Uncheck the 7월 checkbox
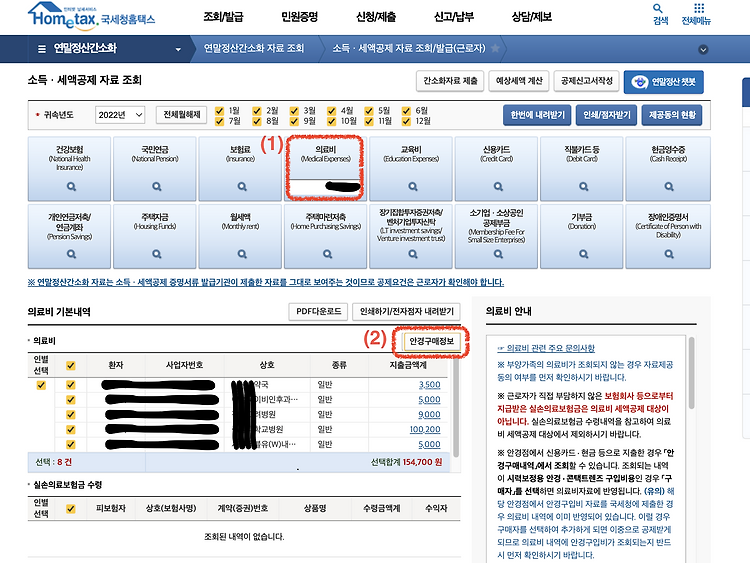 tap(220, 121)
